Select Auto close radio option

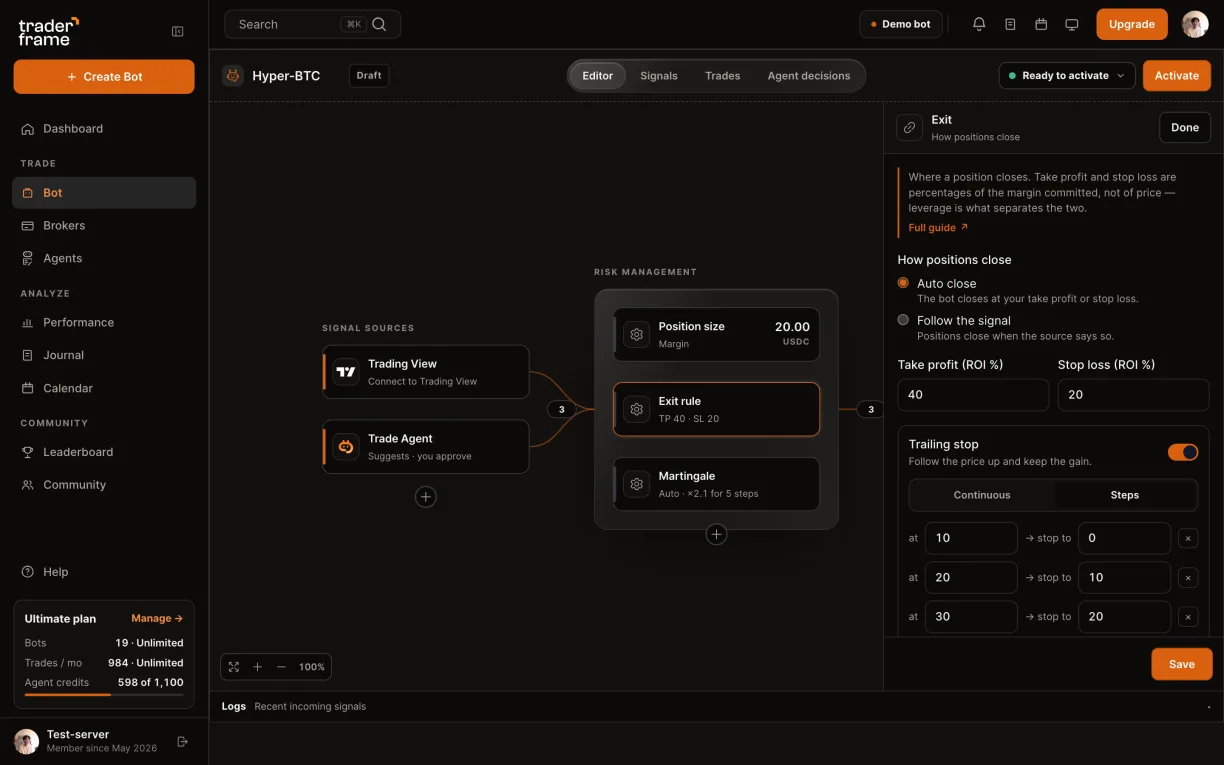pos(903,283)
